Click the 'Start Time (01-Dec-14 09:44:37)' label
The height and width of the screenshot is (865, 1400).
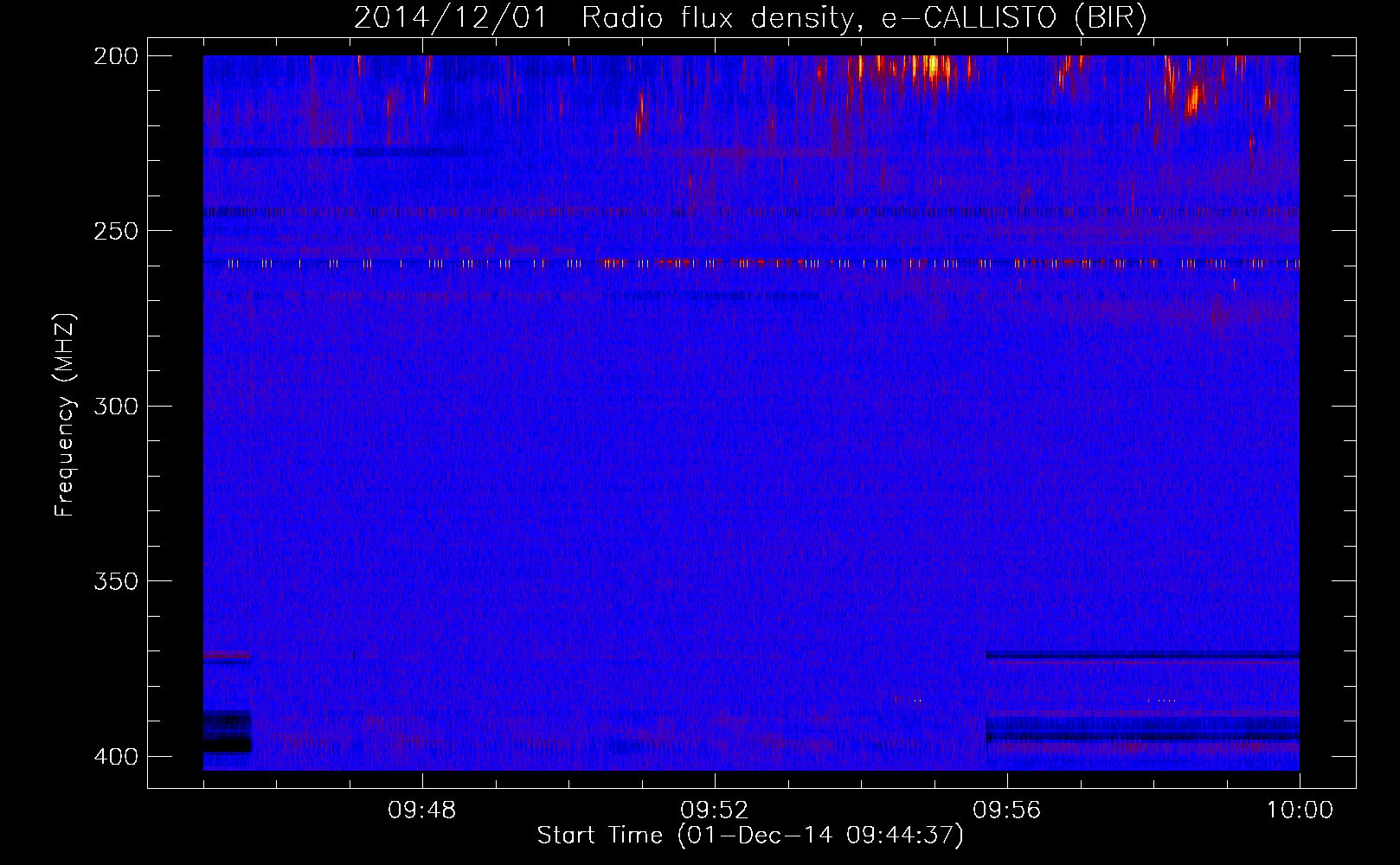coord(750,836)
